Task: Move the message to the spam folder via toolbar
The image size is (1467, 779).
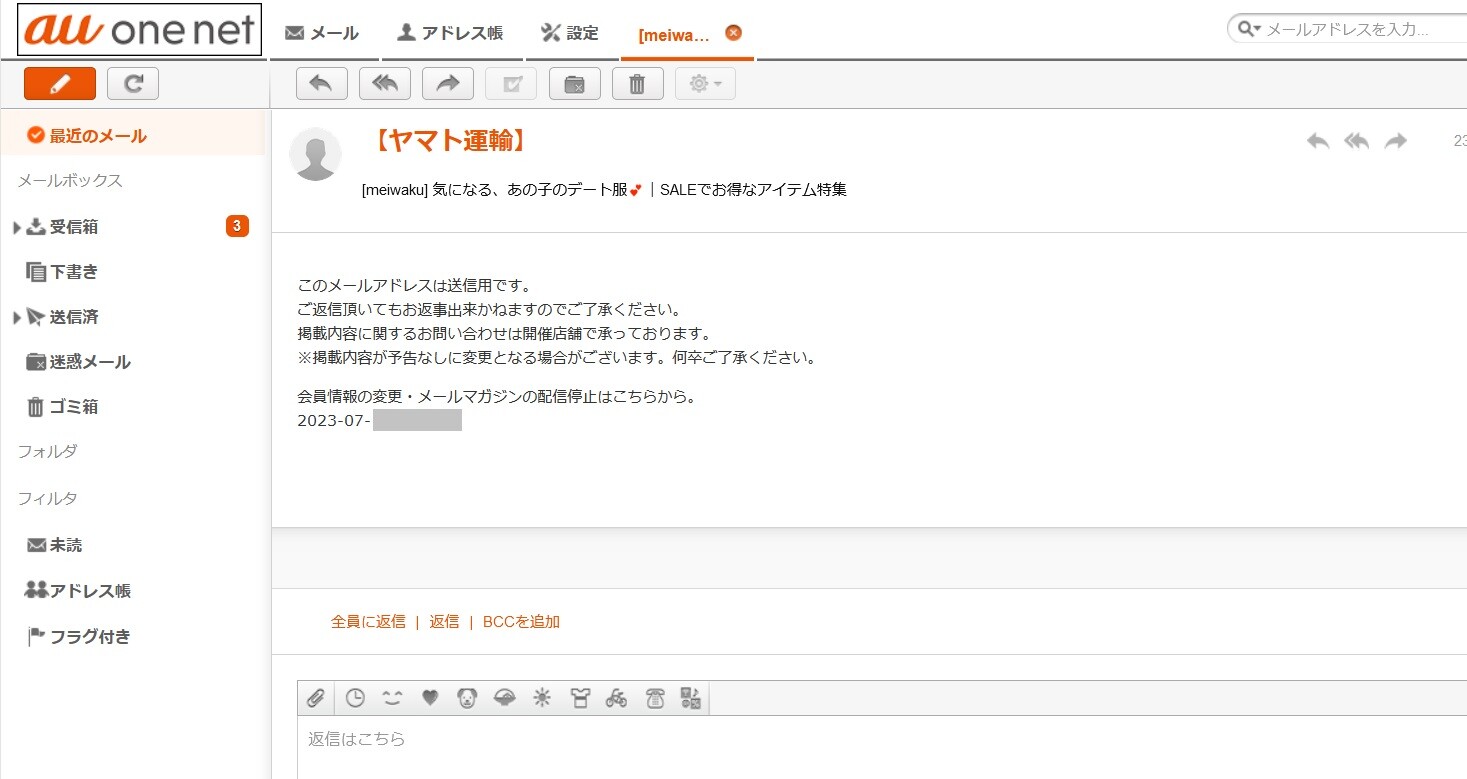Action: point(575,84)
